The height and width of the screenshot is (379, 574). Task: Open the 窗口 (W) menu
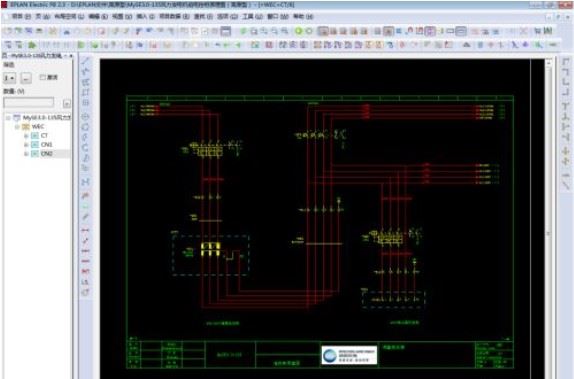pyautogui.click(x=278, y=16)
